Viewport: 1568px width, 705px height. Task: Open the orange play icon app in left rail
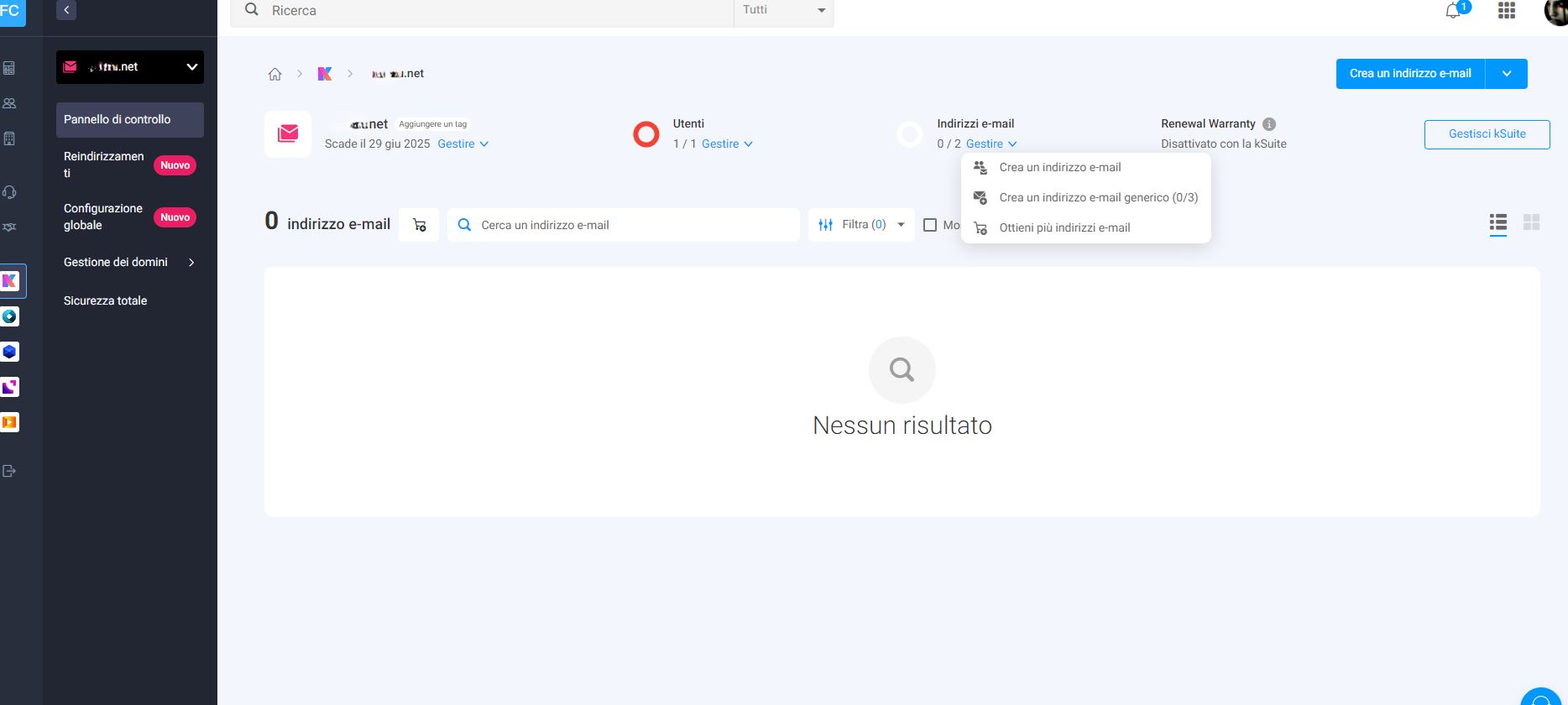(x=10, y=422)
